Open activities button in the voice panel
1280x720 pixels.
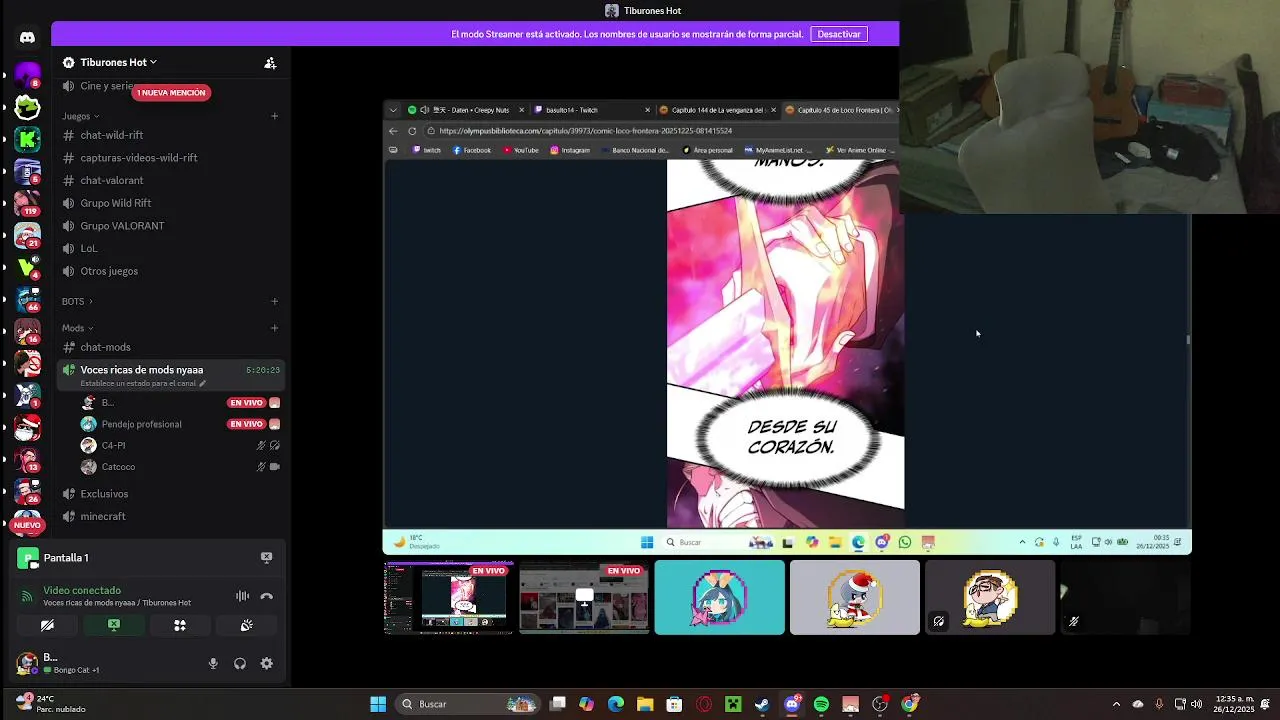click(x=180, y=625)
